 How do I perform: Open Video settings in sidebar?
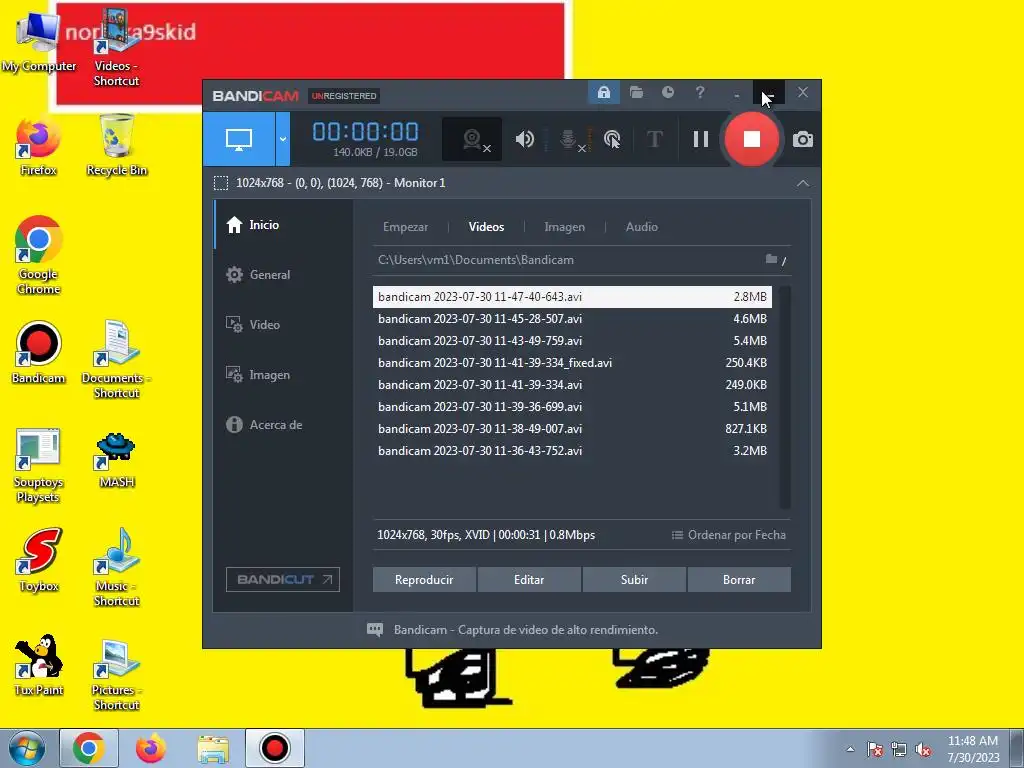click(284, 325)
